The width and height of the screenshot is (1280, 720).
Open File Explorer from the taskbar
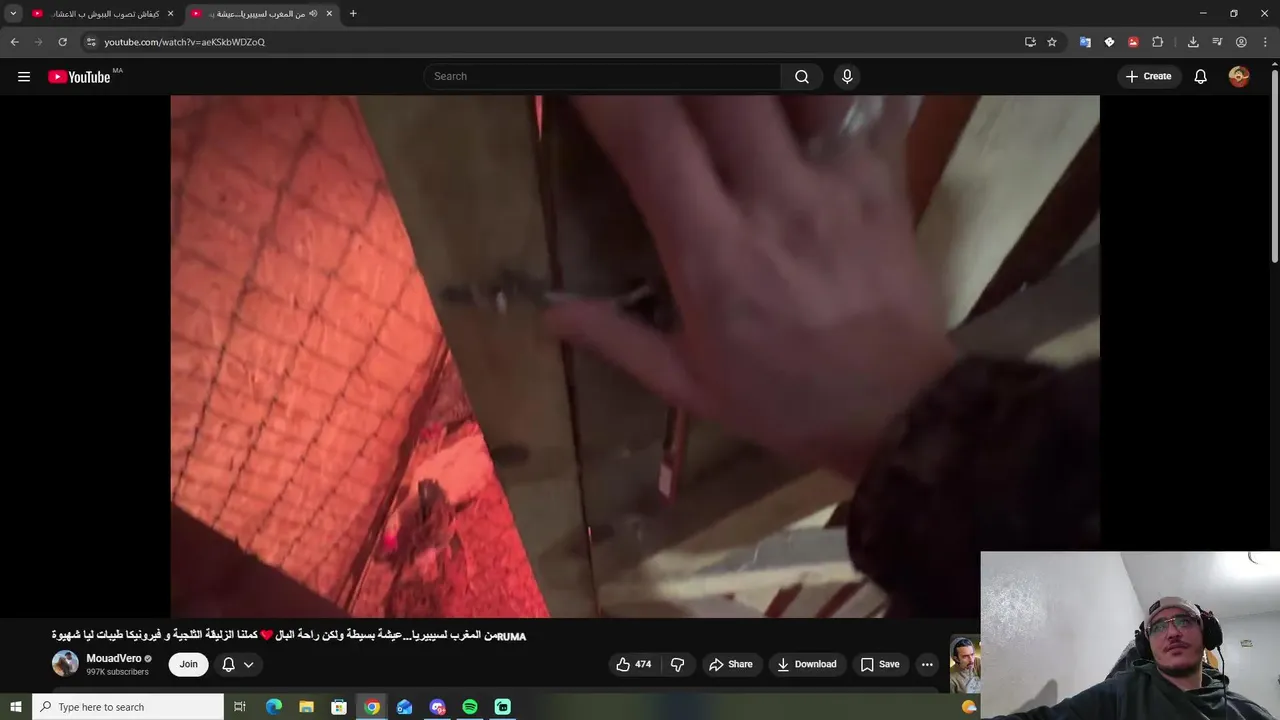coord(306,707)
